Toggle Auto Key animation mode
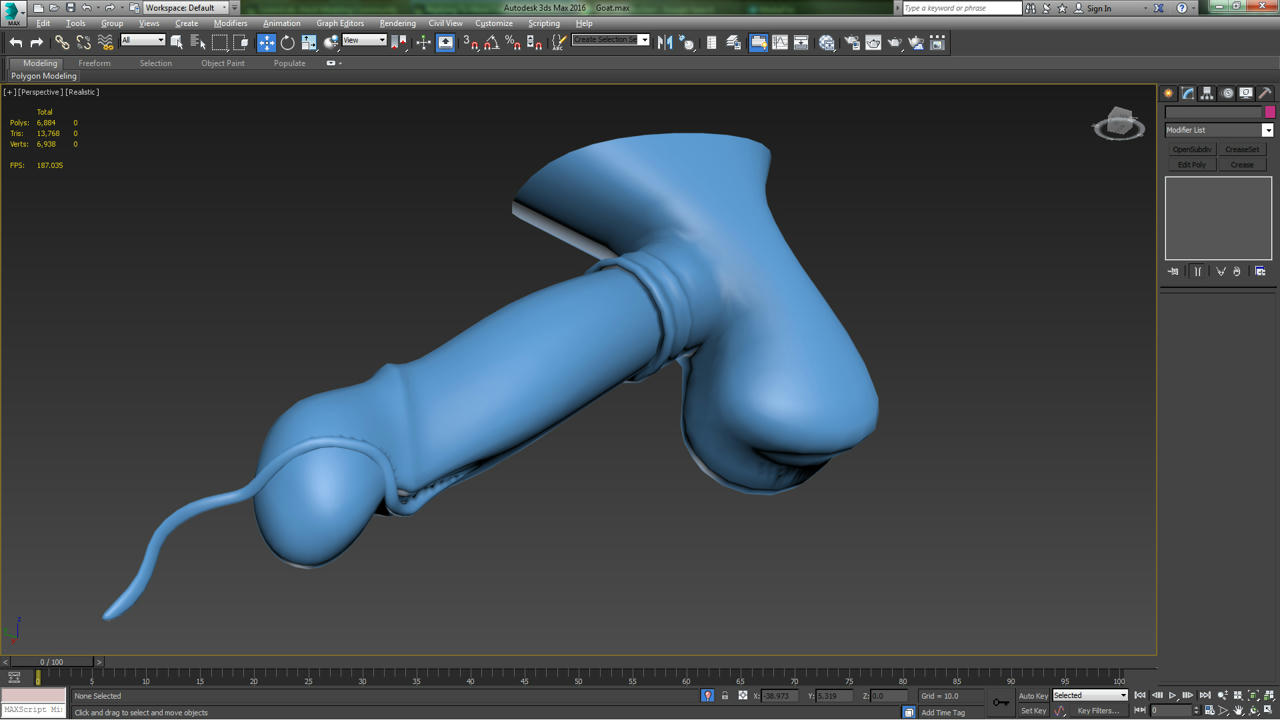This screenshot has width=1280, height=720. click(1033, 695)
